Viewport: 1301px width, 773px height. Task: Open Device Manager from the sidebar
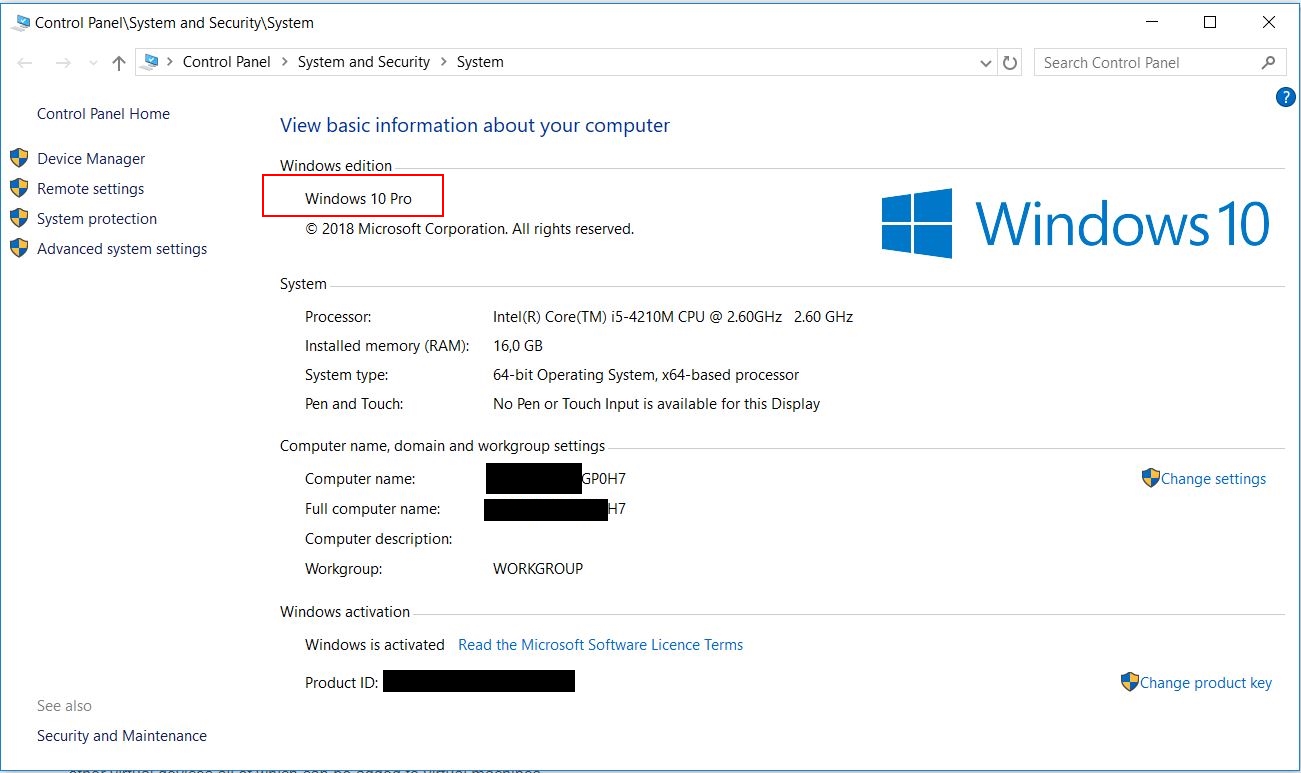pos(91,158)
